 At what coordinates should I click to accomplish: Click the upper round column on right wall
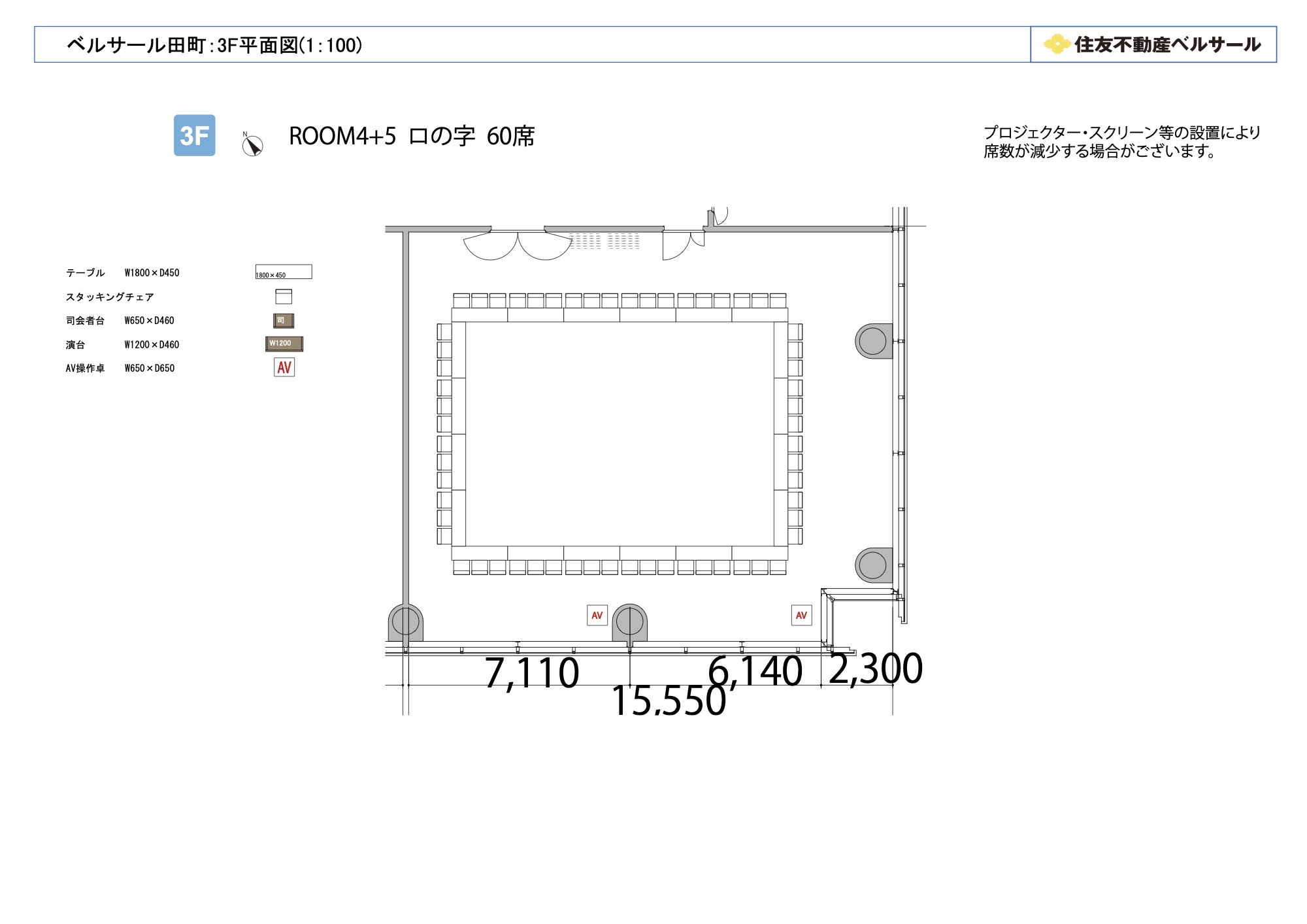(x=874, y=341)
